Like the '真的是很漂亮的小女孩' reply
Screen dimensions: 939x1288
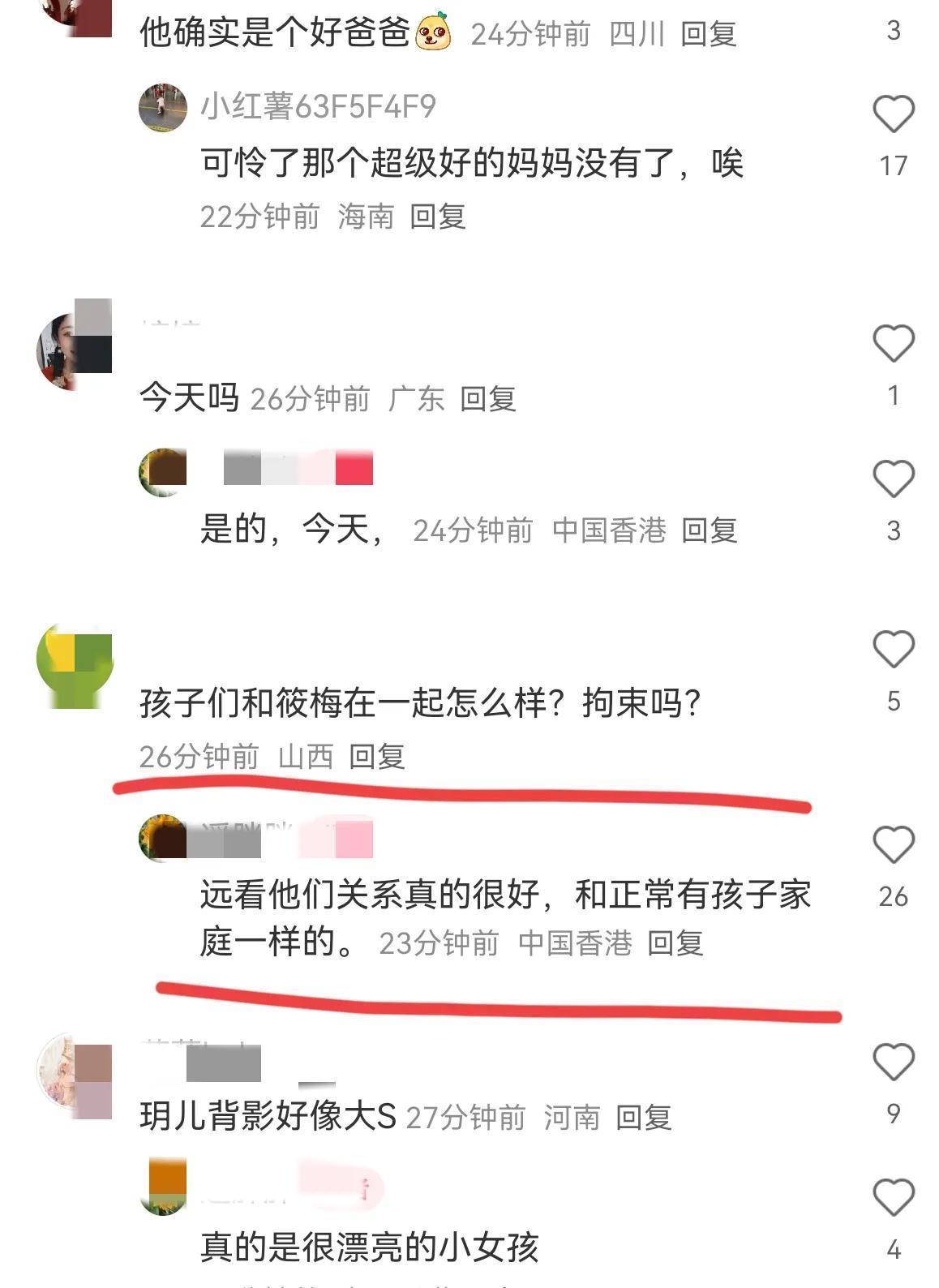pyautogui.click(x=894, y=1197)
